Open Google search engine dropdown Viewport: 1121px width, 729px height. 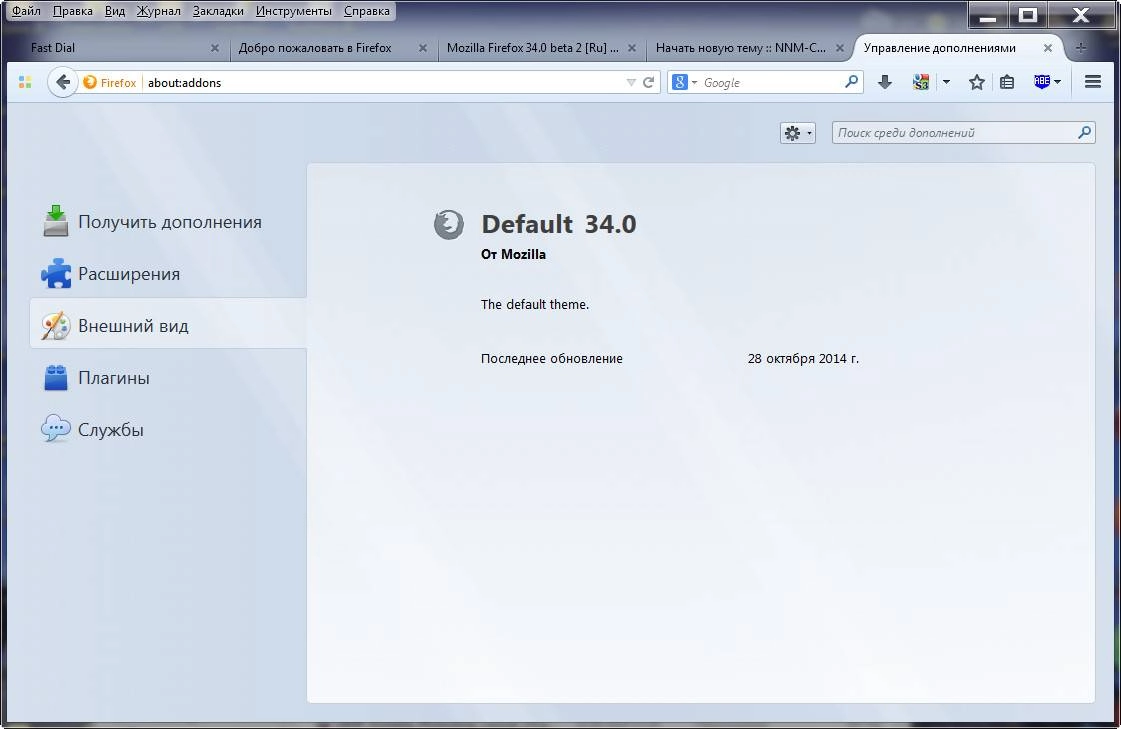(684, 82)
